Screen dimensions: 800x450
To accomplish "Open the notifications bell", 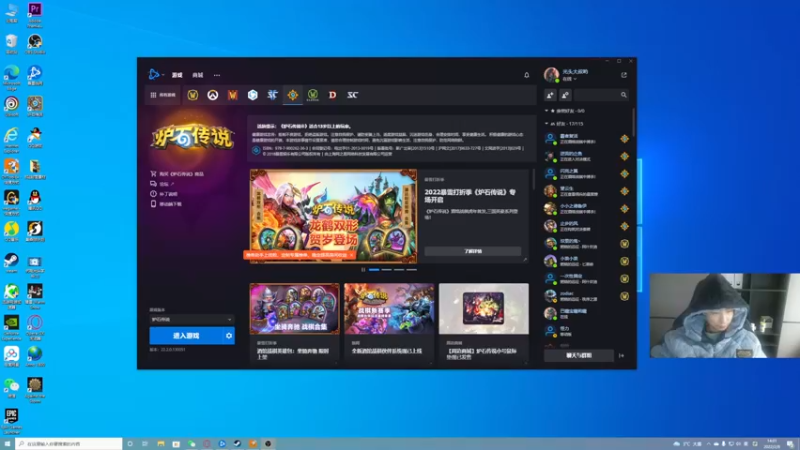I will click(x=527, y=75).
